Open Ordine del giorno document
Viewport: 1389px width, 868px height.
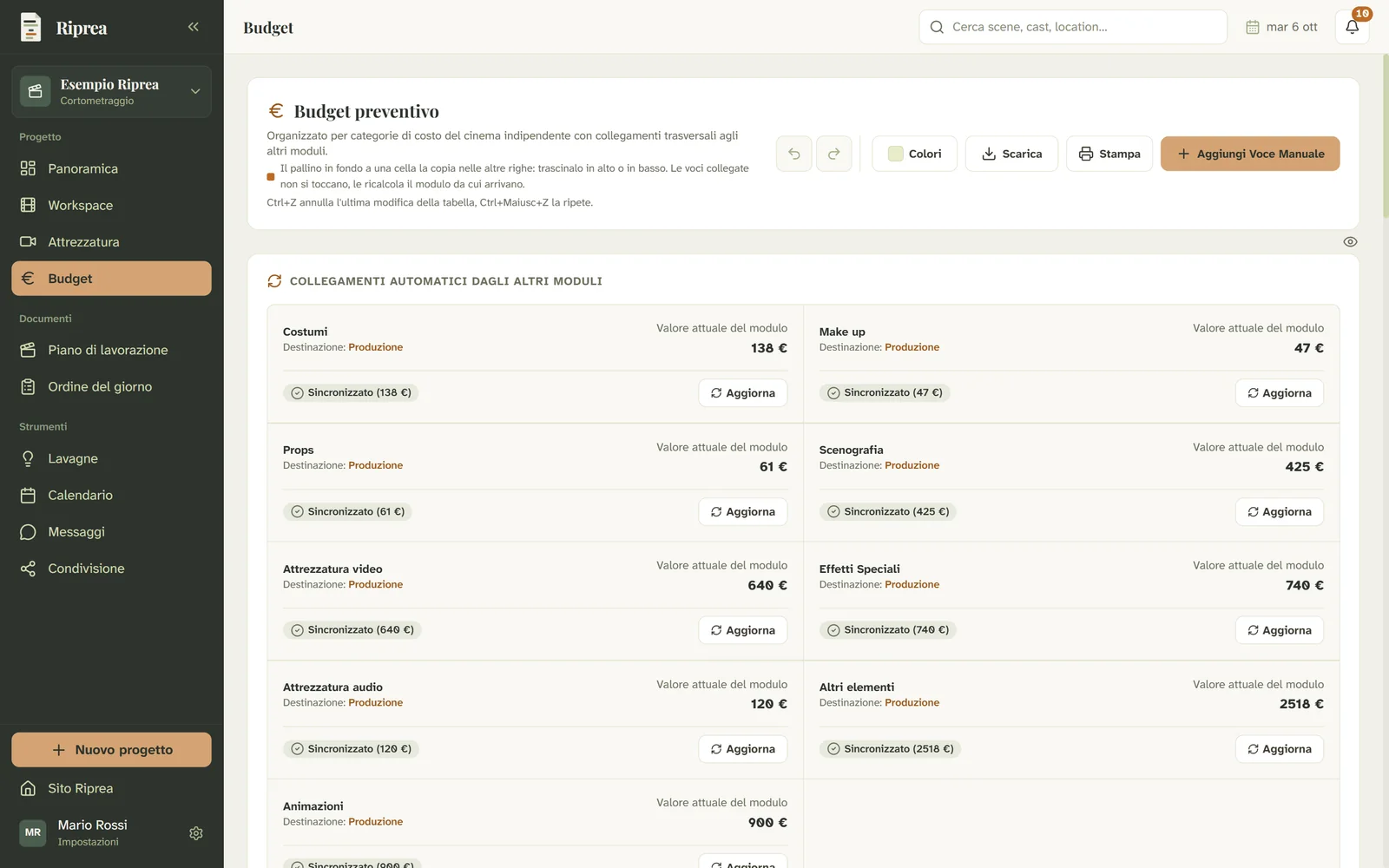click(x=111, y=386)
